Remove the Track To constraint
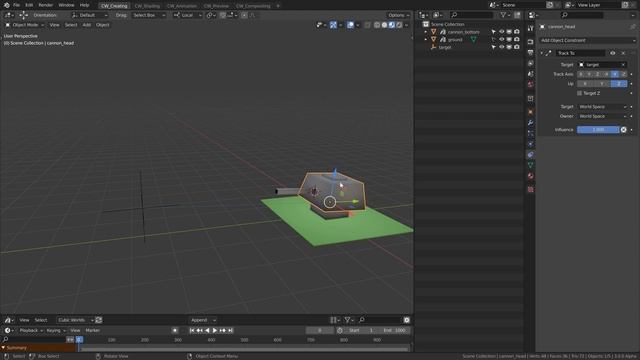Image resolution: width=640 pixels, height=360 pixels. pyautogui.click(x=623, y=53)
